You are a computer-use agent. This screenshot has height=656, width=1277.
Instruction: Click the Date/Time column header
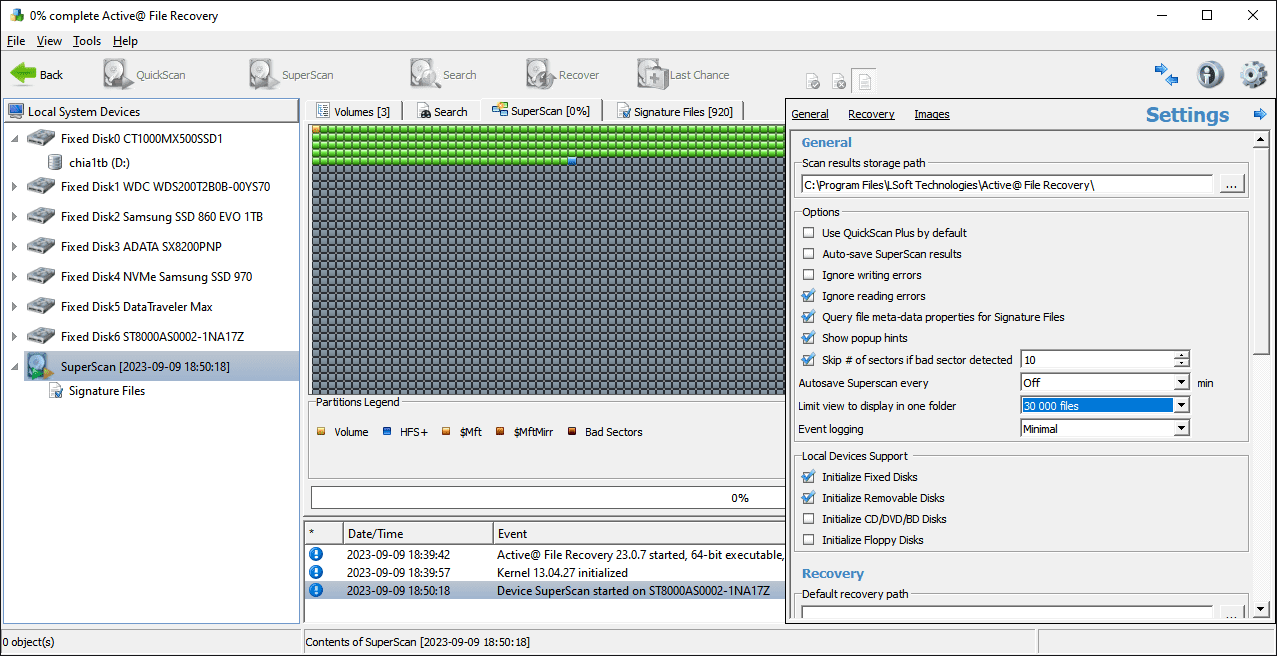coord(418,533)
